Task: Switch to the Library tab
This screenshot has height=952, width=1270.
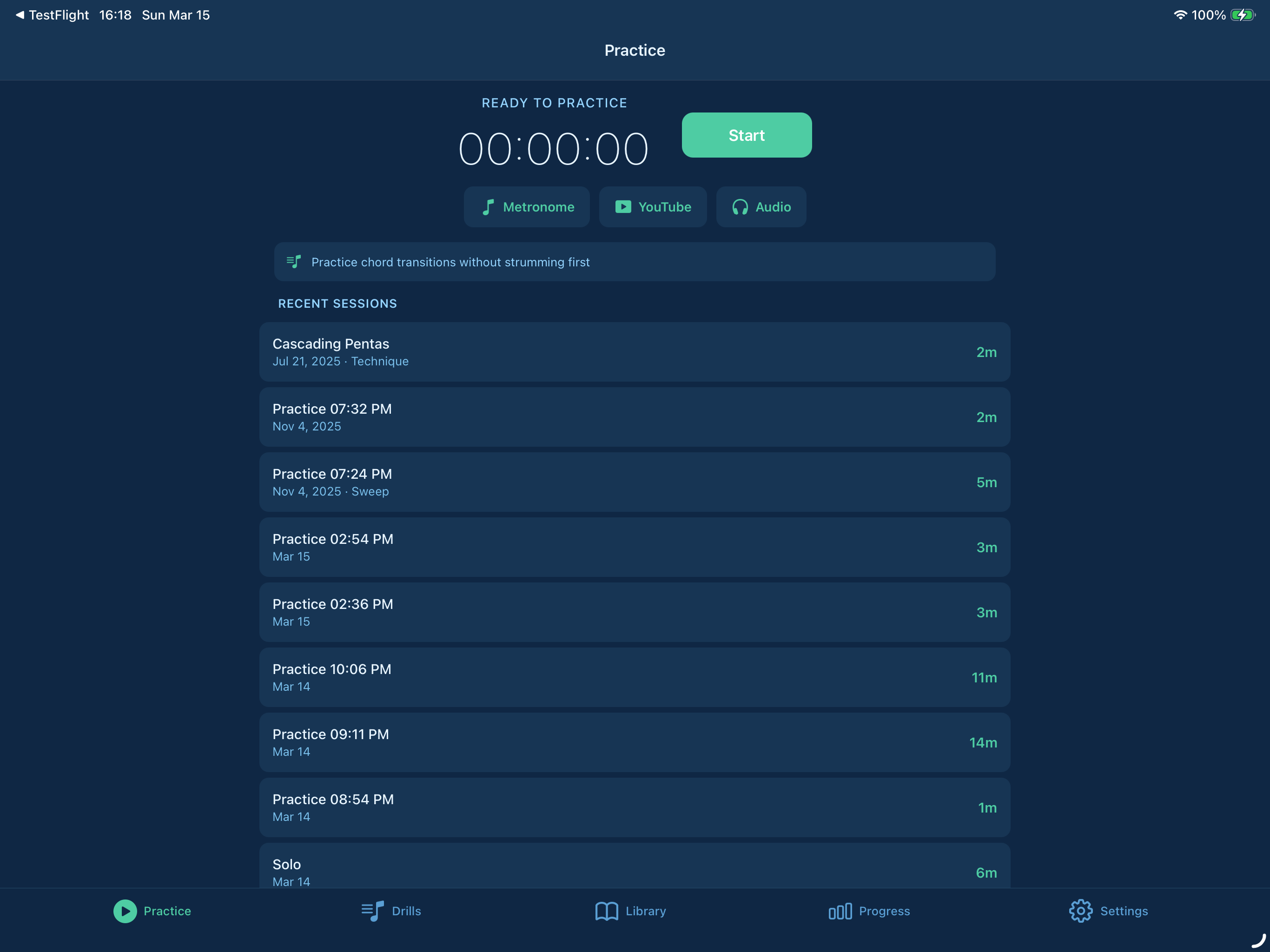Action: click(630, 911)
